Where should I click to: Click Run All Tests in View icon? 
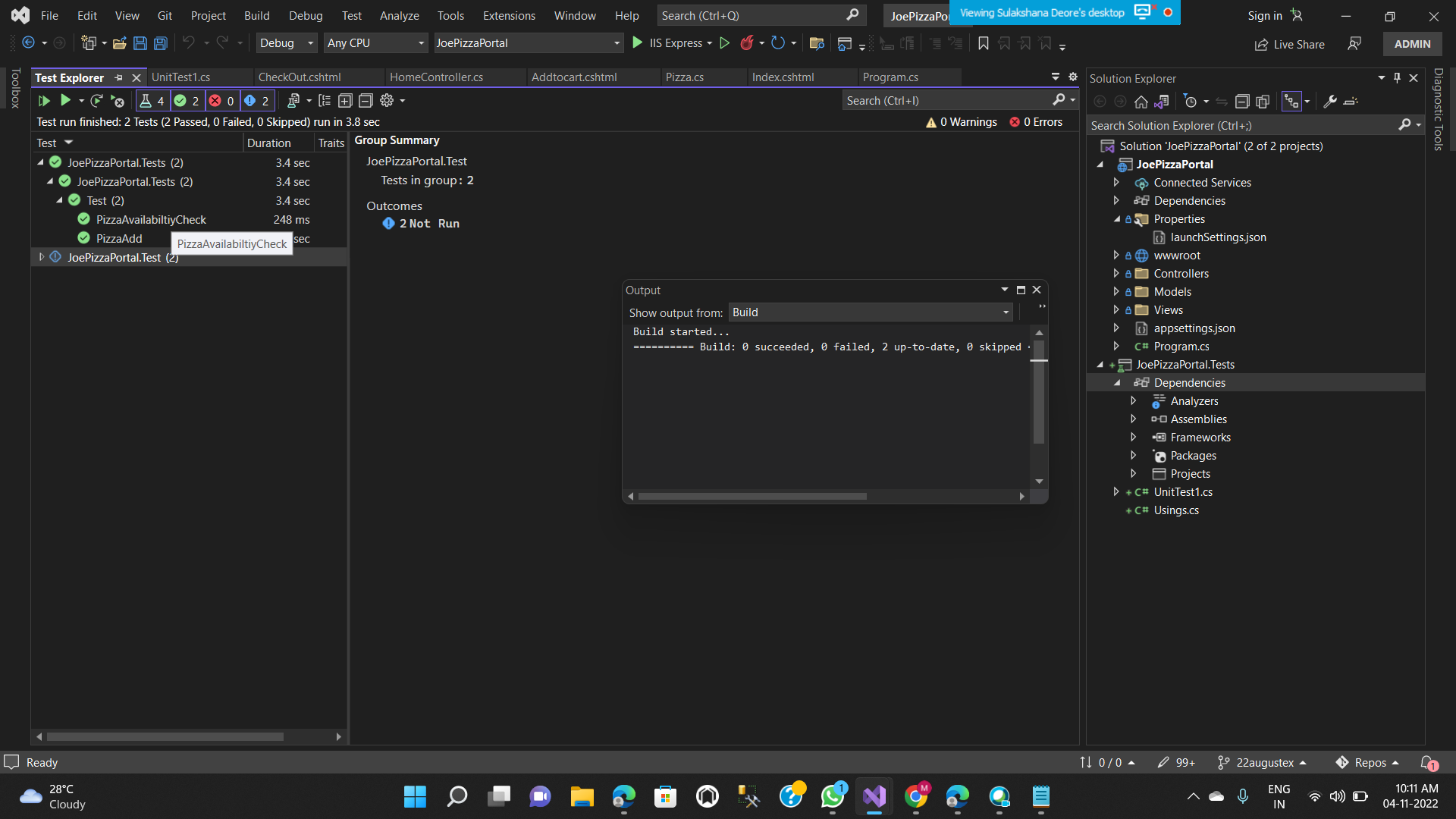tap(44, 101)
